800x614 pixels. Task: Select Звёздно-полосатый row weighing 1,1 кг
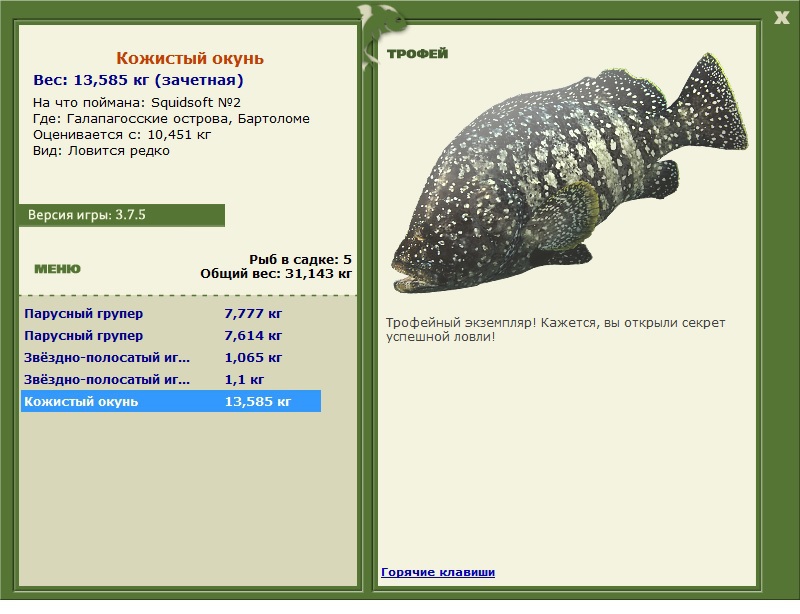(171, 379)
